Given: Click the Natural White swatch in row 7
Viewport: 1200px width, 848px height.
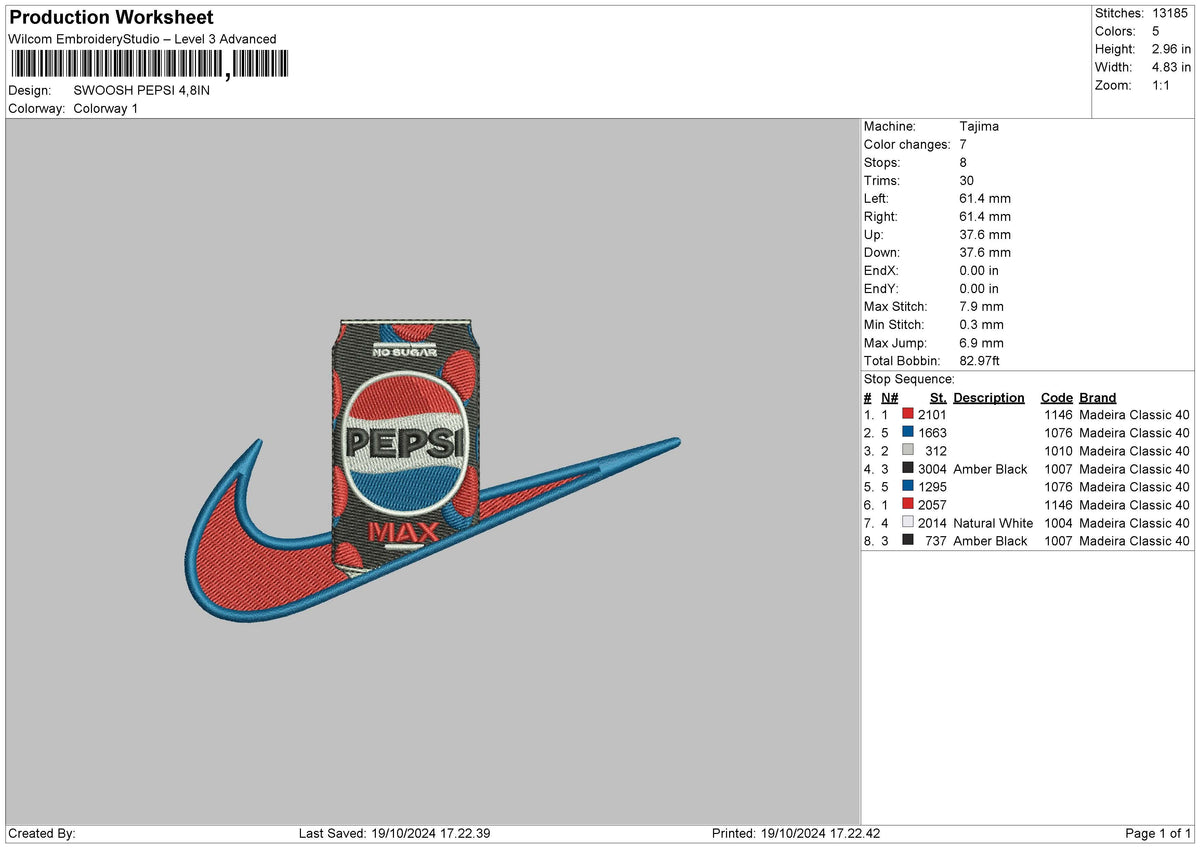Looking at the screenshot, I should (906, 523).
